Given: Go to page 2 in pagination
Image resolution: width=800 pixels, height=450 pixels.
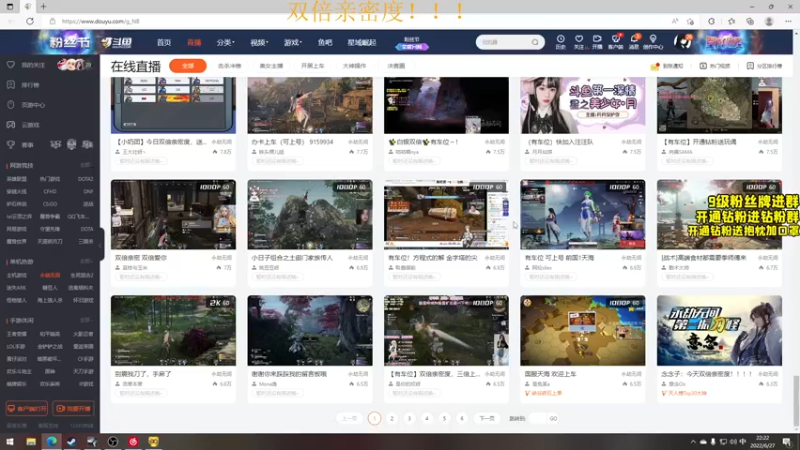Looking at the screenshot, I should [x=392, y=418].
